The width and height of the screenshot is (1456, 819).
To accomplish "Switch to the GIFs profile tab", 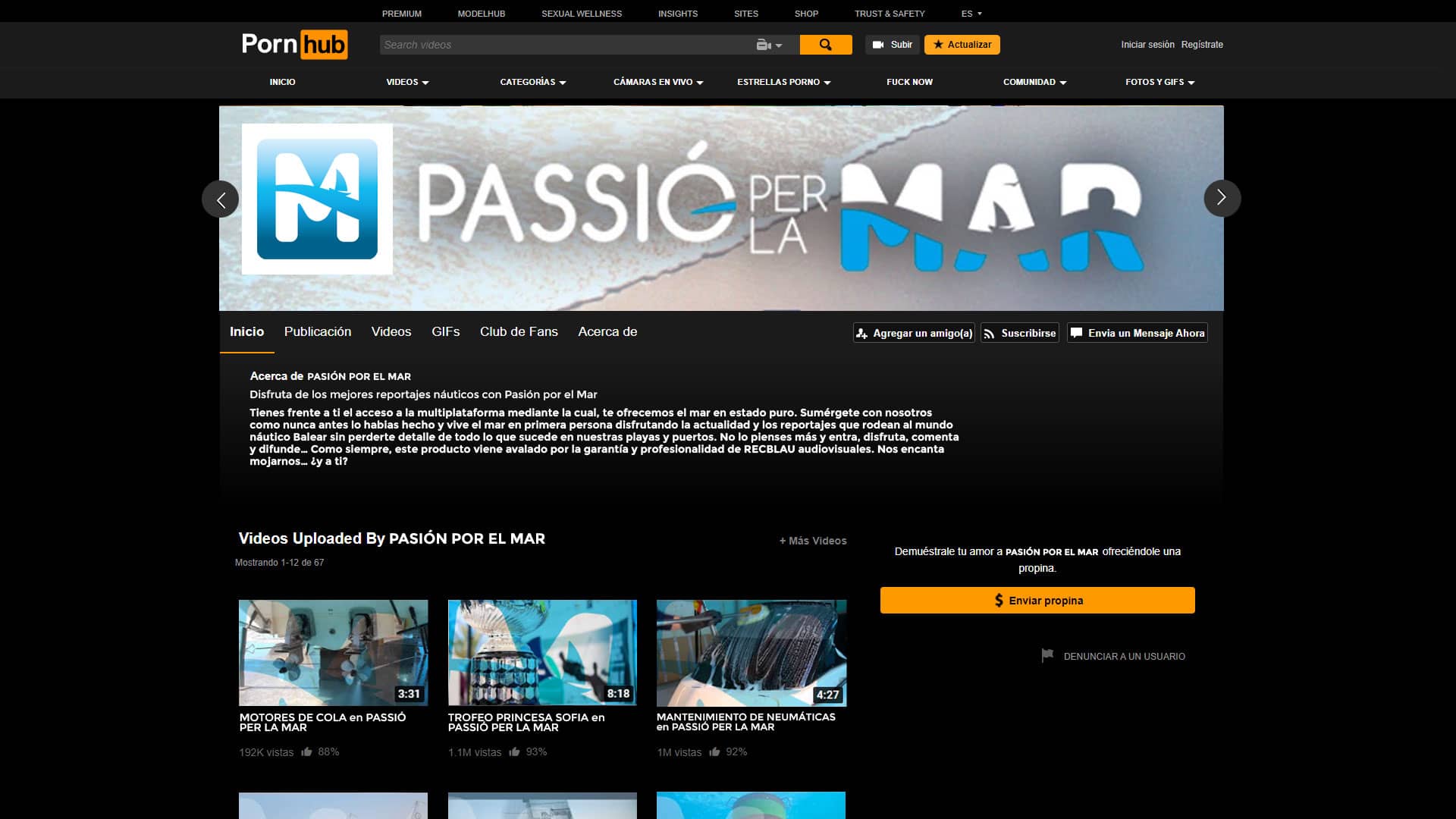I will 446,332.
